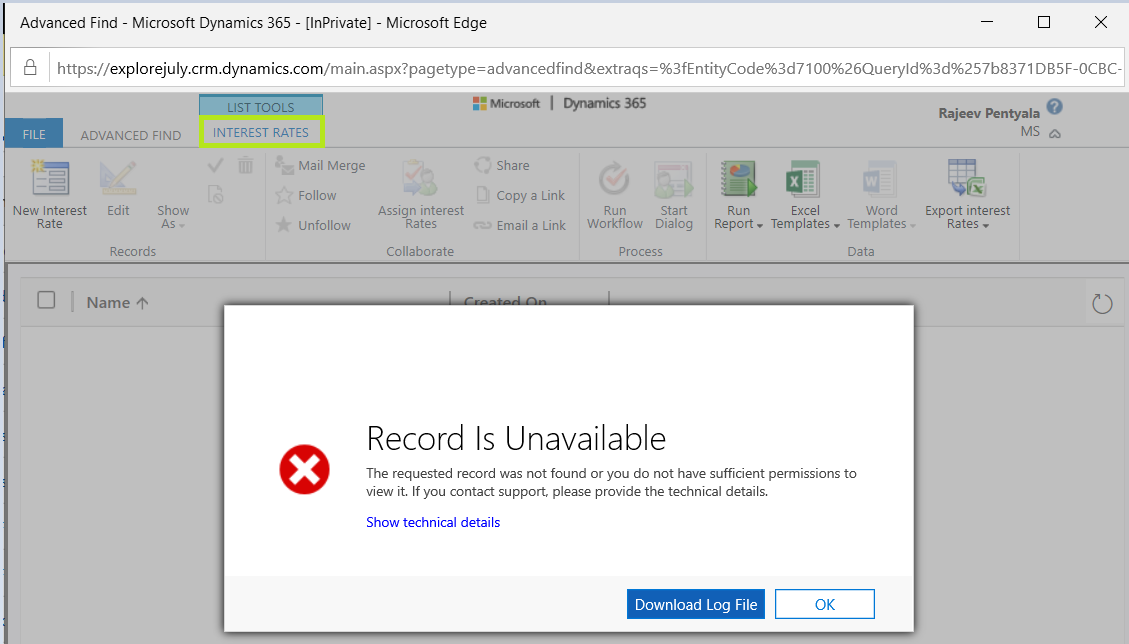Image resolution: width=1129 pixels, height=644 pixels.
Task: Click the deactivate record icon
Action: click(215, 194)
